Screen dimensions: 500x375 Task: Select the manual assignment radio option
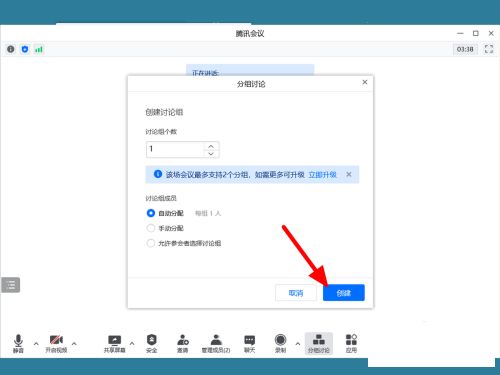click(151, 228)
